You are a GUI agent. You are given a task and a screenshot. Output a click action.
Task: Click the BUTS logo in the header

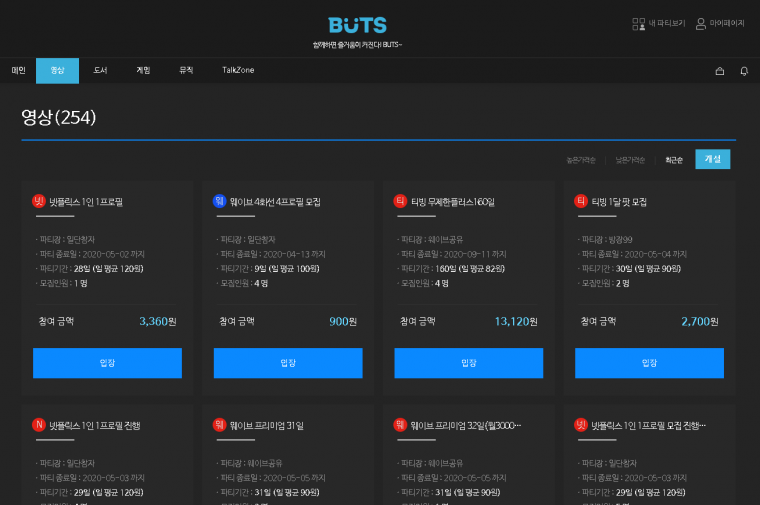(x=357, y=25)
